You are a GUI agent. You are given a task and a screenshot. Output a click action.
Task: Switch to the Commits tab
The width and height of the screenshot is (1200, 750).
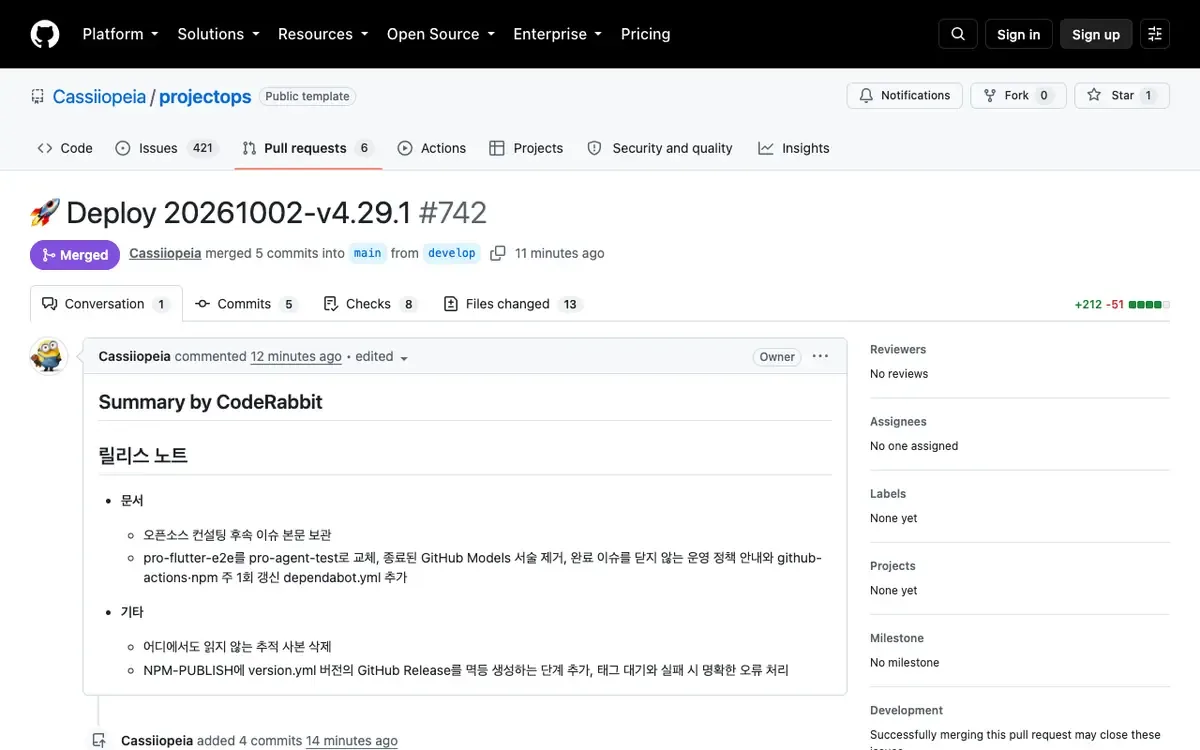click(x=246, y=304)
